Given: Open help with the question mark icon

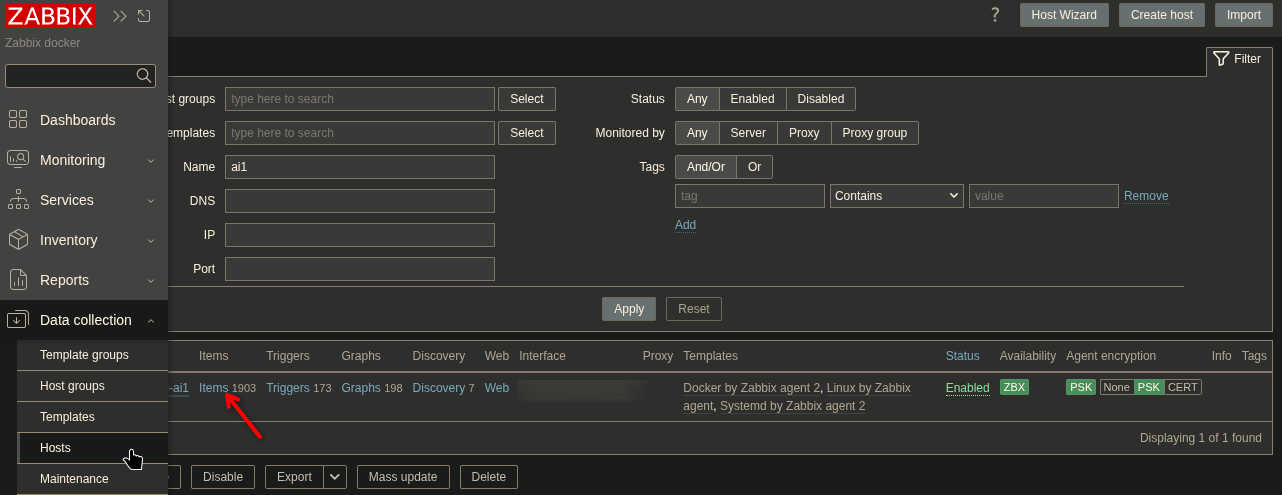Looking at the screenshot, I should click(995, 15).
